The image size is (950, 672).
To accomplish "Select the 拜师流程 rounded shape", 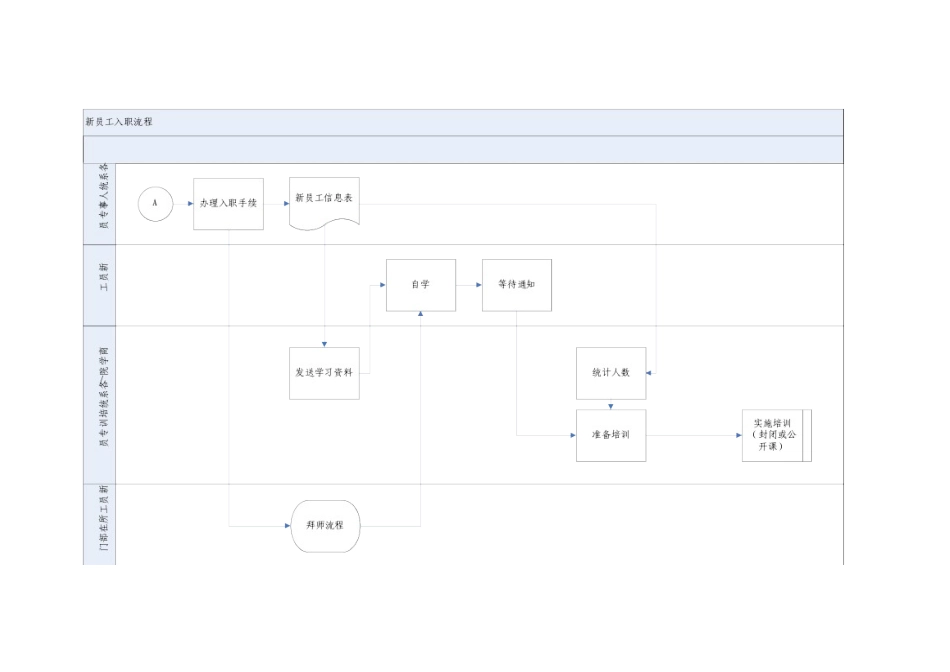I will [x=325, y=524].
